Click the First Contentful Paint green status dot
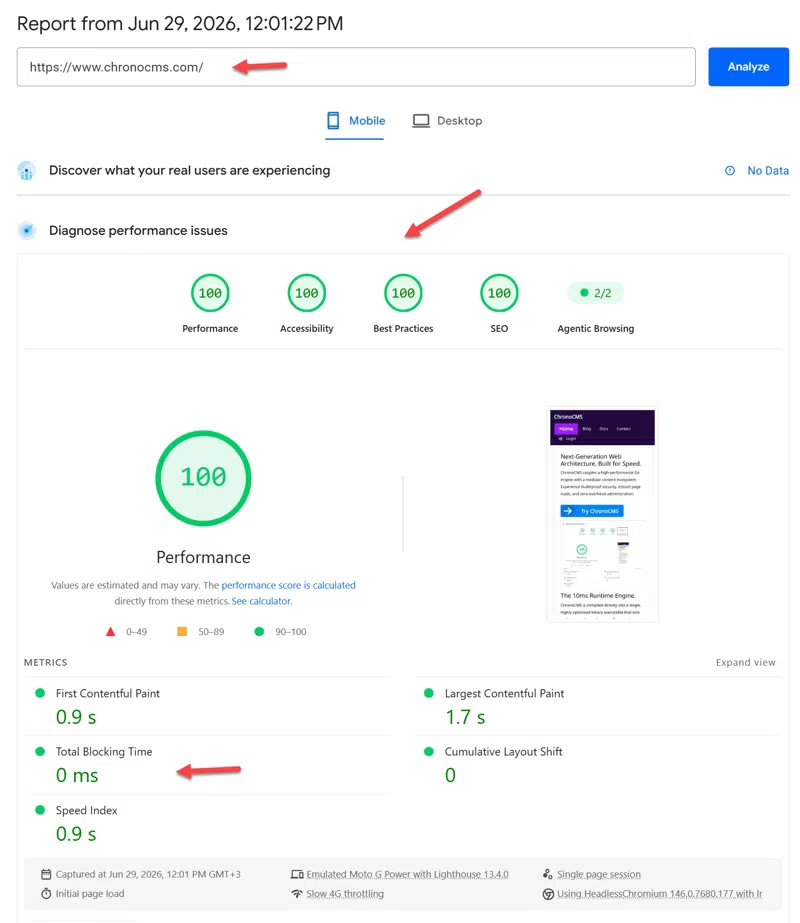Screen dimensions: 800x923 40,693
